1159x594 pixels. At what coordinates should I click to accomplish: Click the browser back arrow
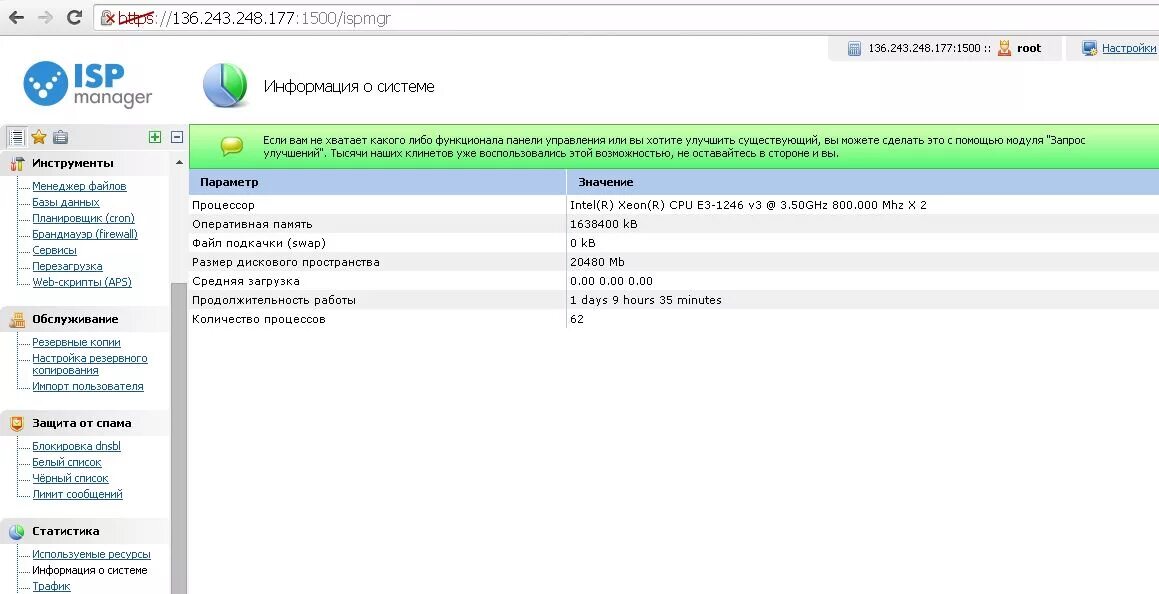[x=16, y=18]
